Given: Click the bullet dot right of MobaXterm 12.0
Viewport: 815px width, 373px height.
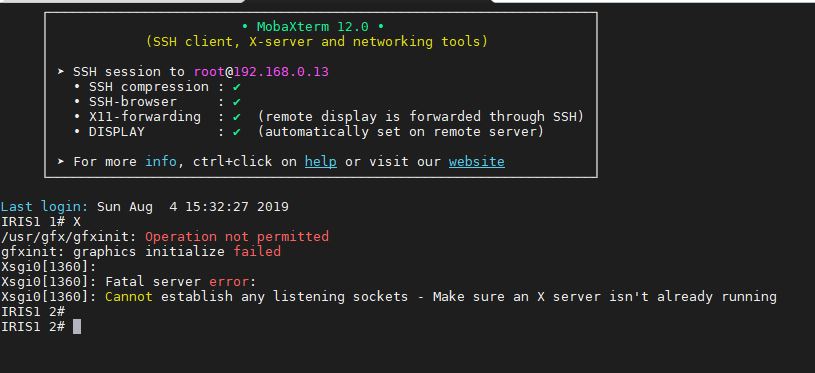Looking at the screenshot, I should (380, 26).
